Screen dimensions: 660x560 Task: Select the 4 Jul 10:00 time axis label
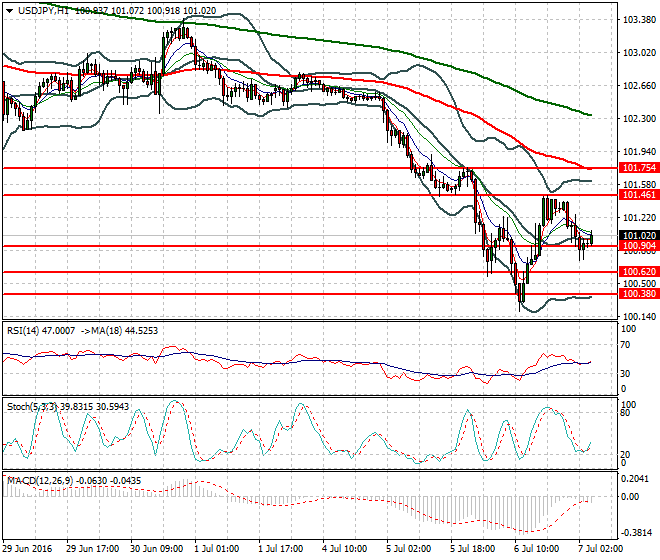pyautogui.click(x=345, y=549)
